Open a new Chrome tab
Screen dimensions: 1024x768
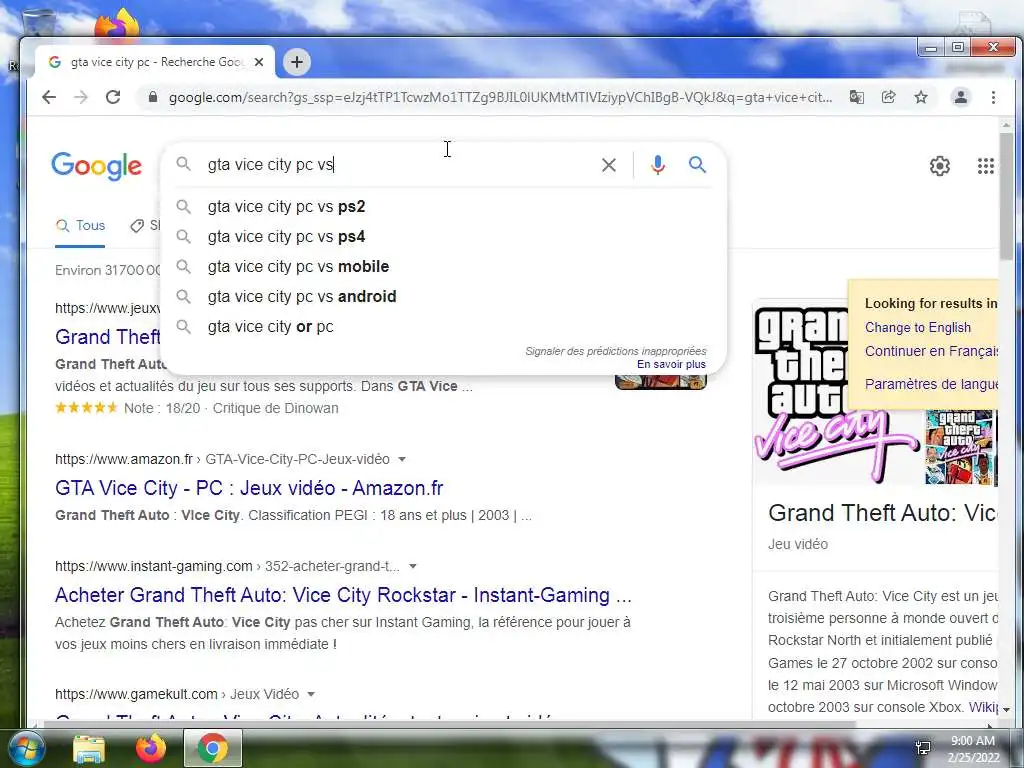pos(297,62)
